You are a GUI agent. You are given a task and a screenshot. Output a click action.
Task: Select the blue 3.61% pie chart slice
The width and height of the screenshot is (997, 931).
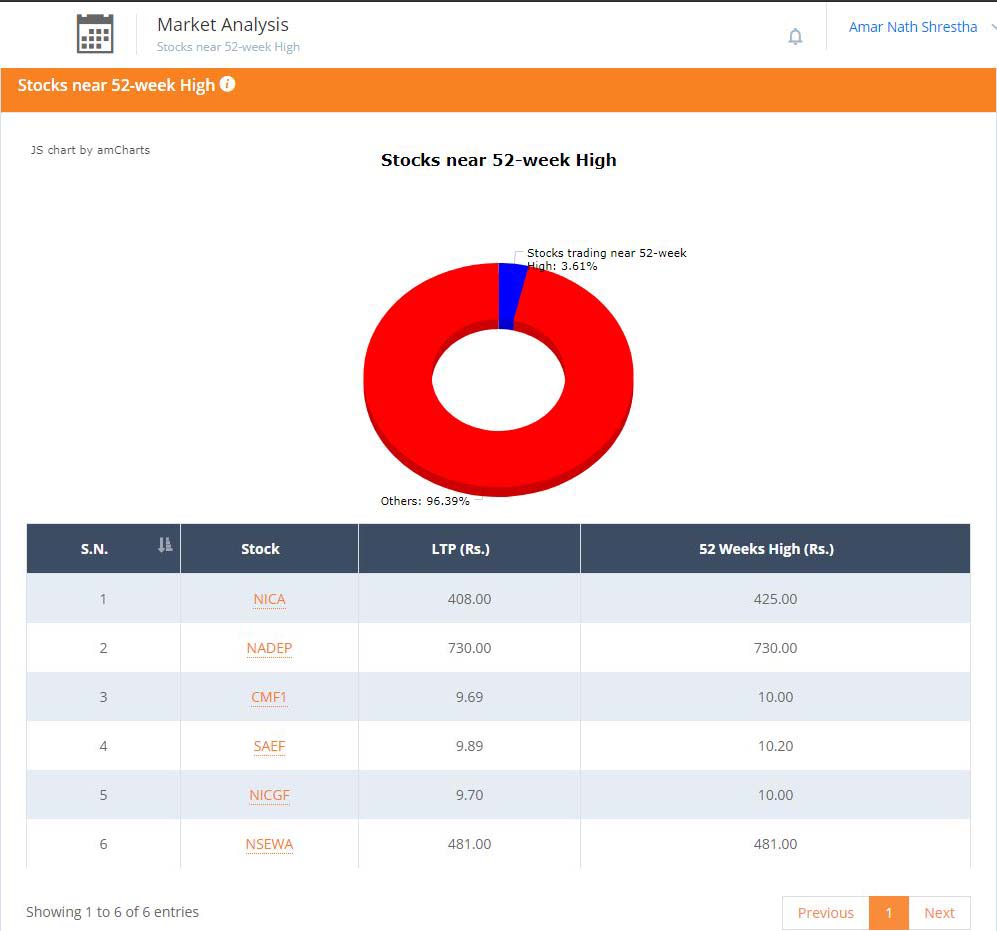(510, 290)
